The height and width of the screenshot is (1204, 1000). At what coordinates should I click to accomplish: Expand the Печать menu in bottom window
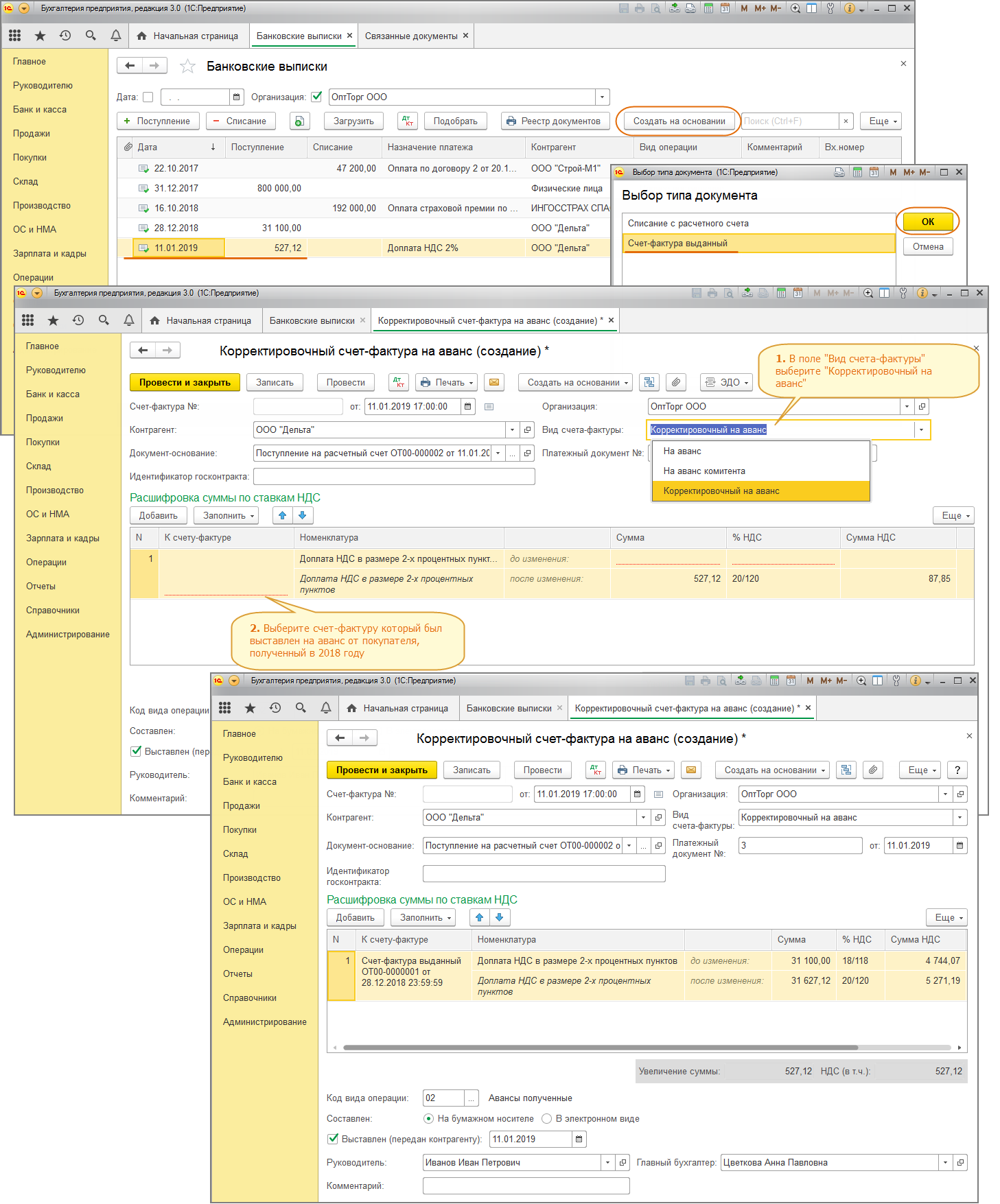[x=643, y=770]
